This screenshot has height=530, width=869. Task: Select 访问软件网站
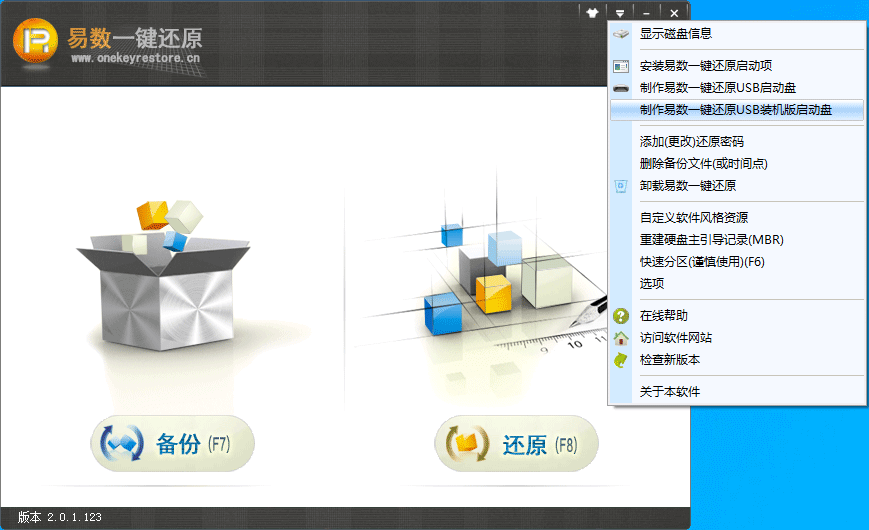click(737, 338)
